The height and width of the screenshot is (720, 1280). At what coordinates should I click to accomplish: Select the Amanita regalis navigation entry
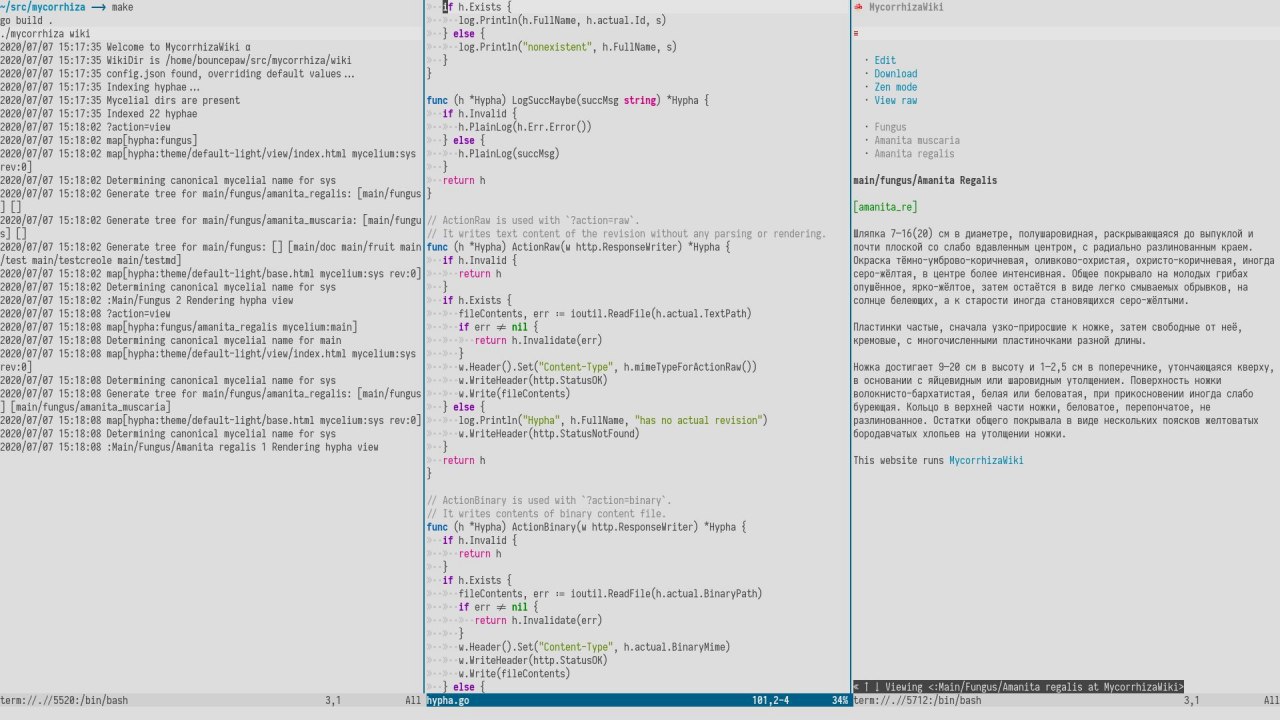pos(914,154)
